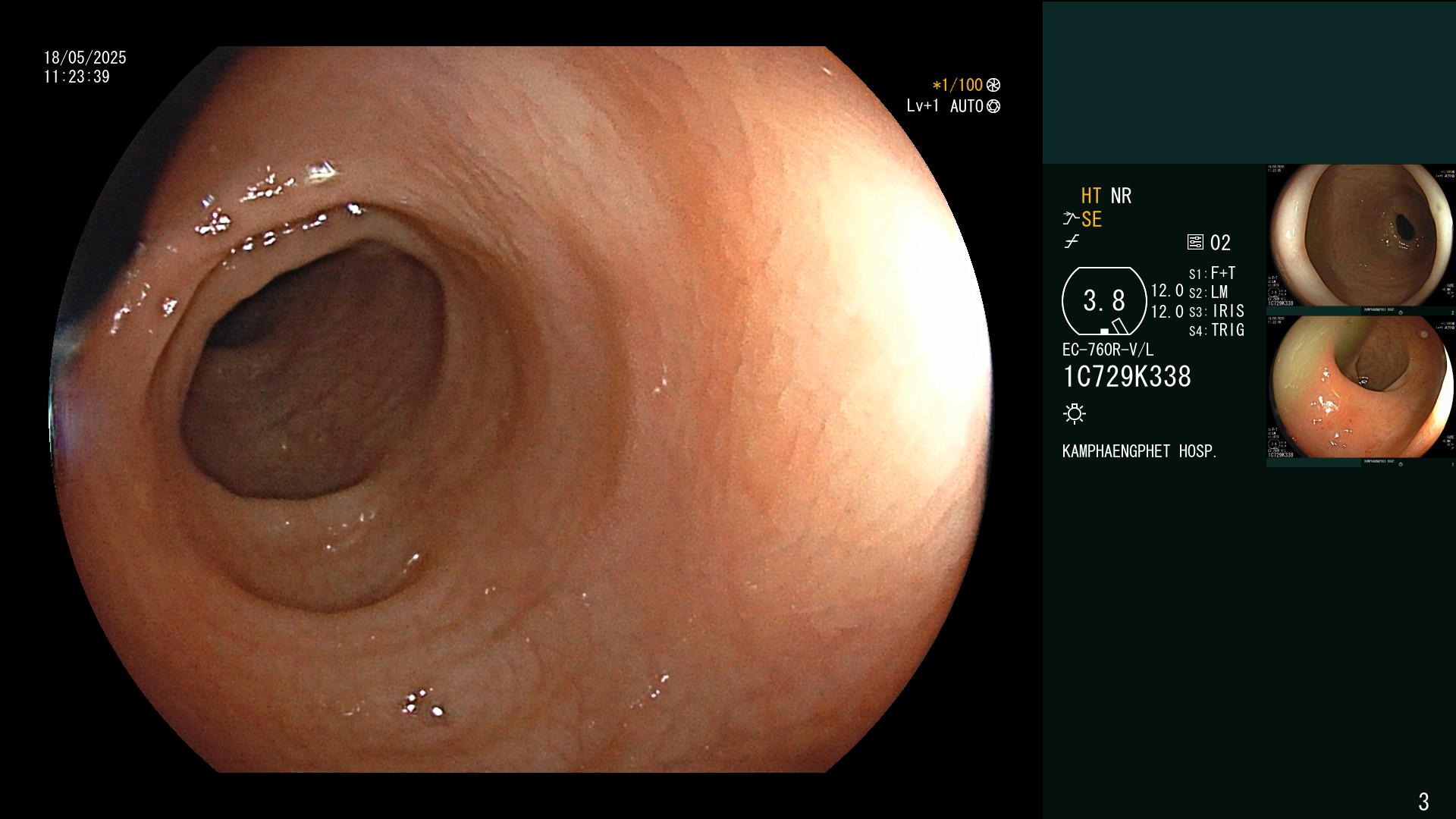Click the S3: IRIS switch assignment

pos(1217,311)
